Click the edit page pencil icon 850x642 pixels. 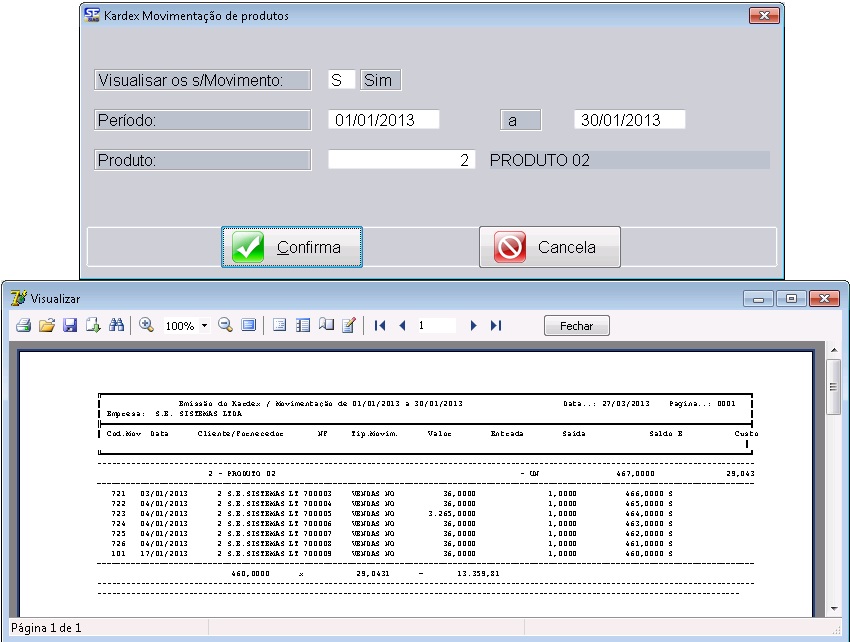[x=348, y=326]
